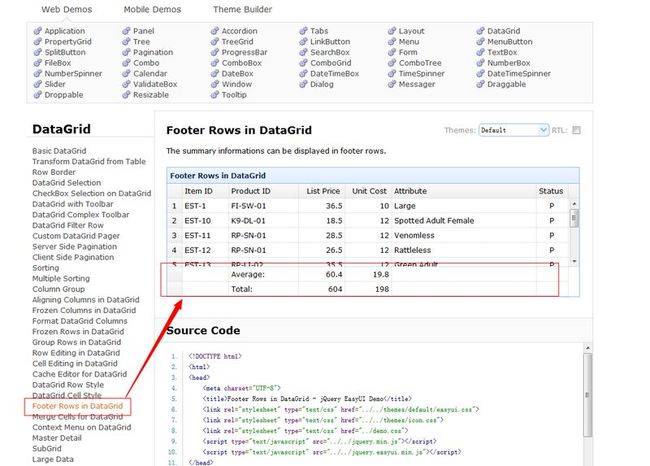Open CheckBox Selection on DataGrid demo
The image size is (650, 466).
tap(92, 193)
